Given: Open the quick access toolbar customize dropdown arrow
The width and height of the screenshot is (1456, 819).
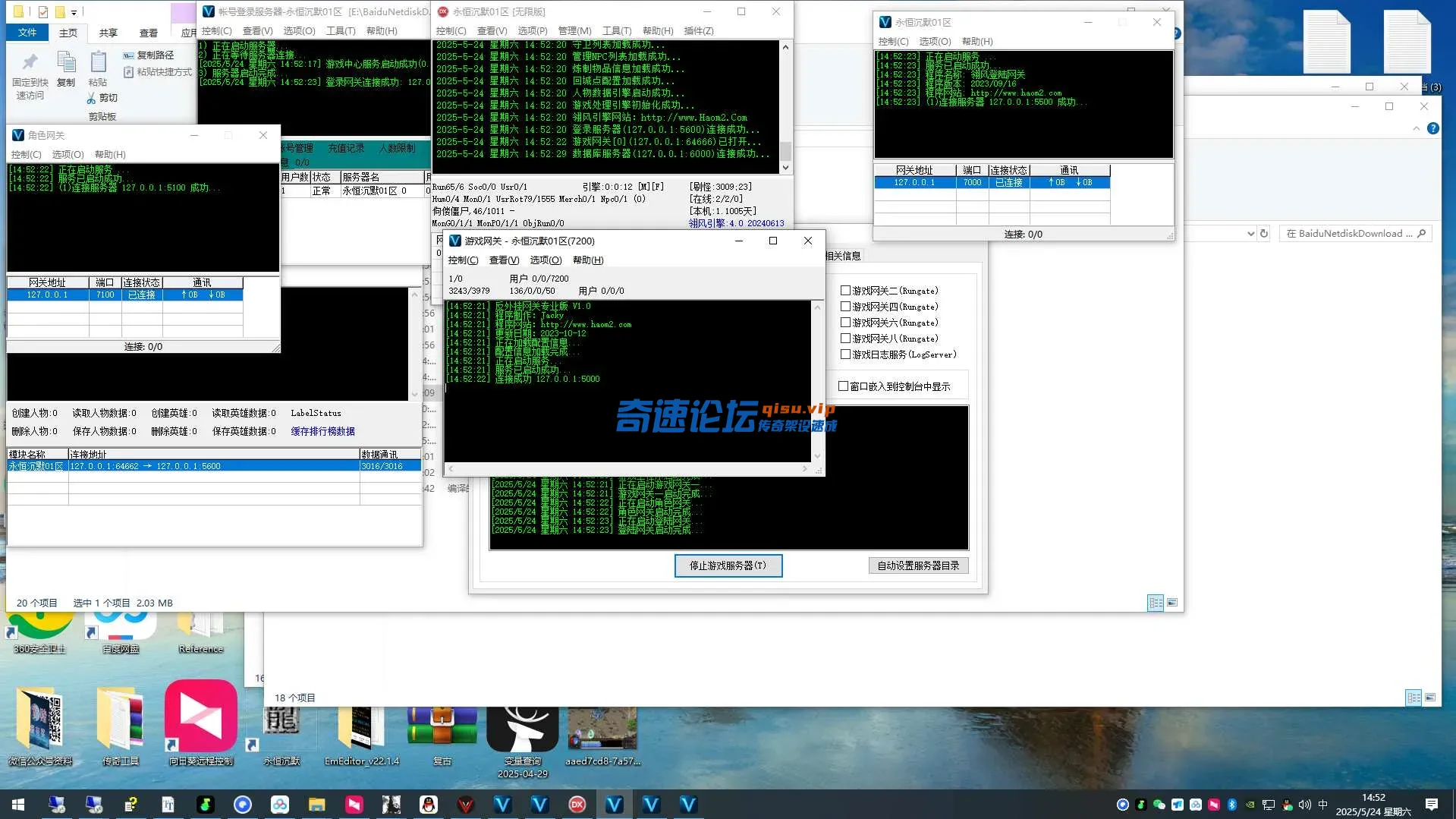Looking at the screenshot, I should pos(74,12).
